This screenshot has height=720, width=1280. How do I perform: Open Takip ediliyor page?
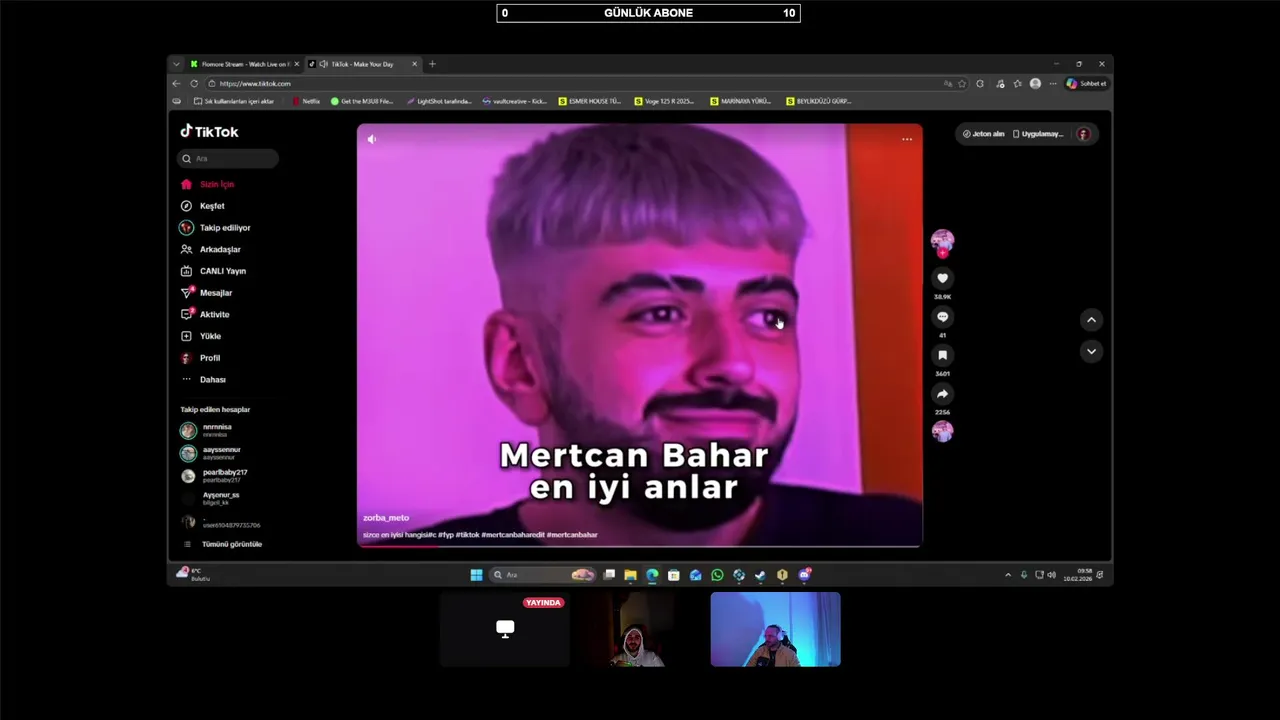(216, 228)
